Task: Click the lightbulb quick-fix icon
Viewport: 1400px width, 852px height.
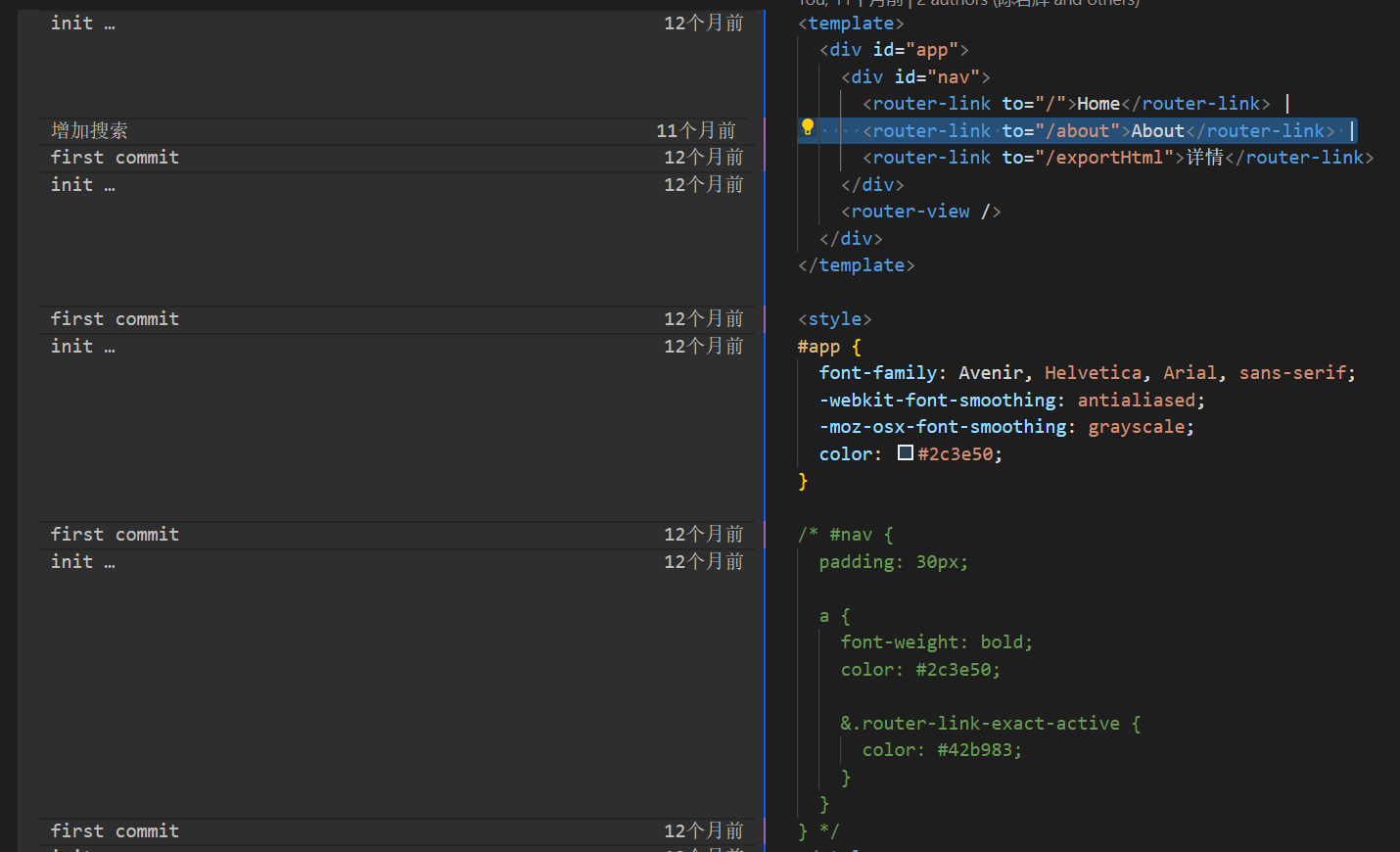Action: [808, 127]
